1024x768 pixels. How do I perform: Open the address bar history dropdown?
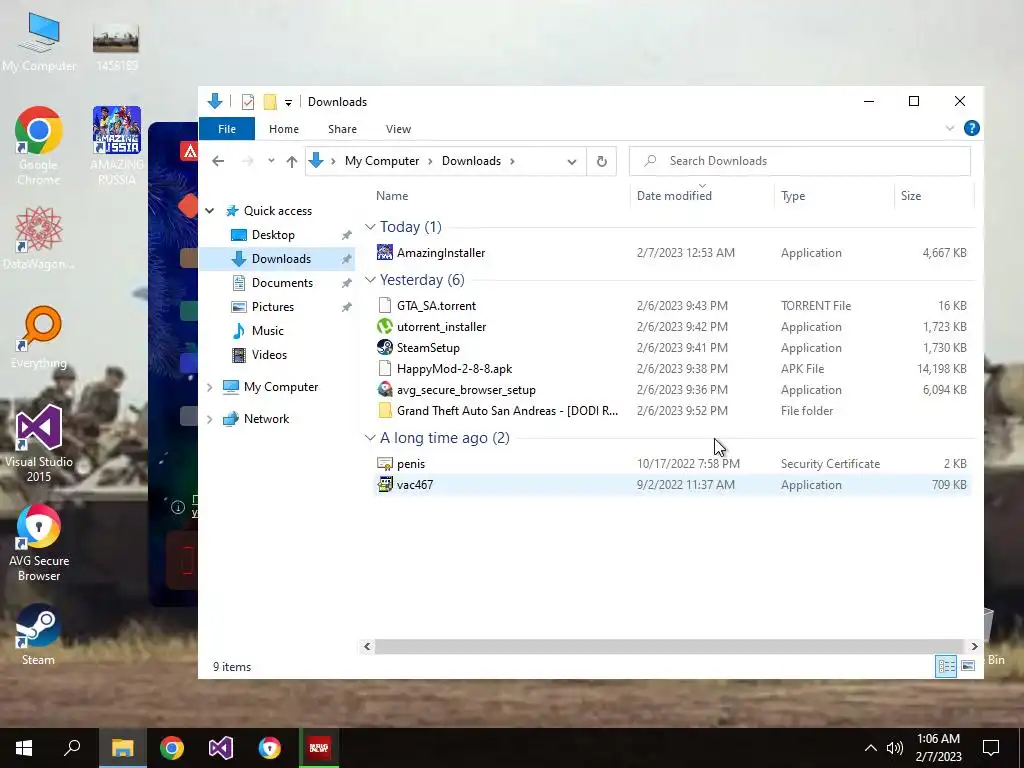coord(572,161)
